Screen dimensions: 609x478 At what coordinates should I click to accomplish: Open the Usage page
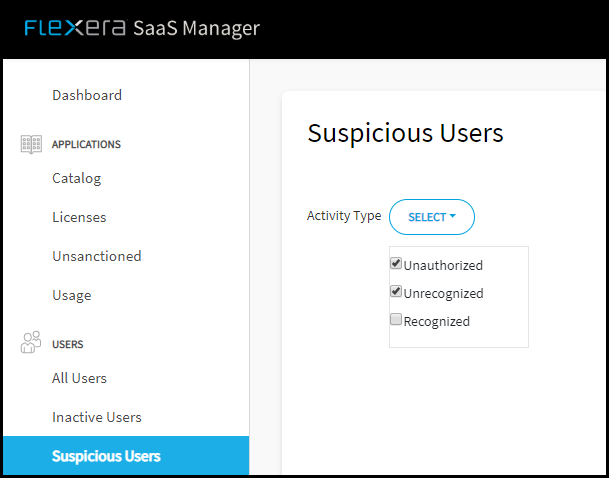click(x=72, y=295)
